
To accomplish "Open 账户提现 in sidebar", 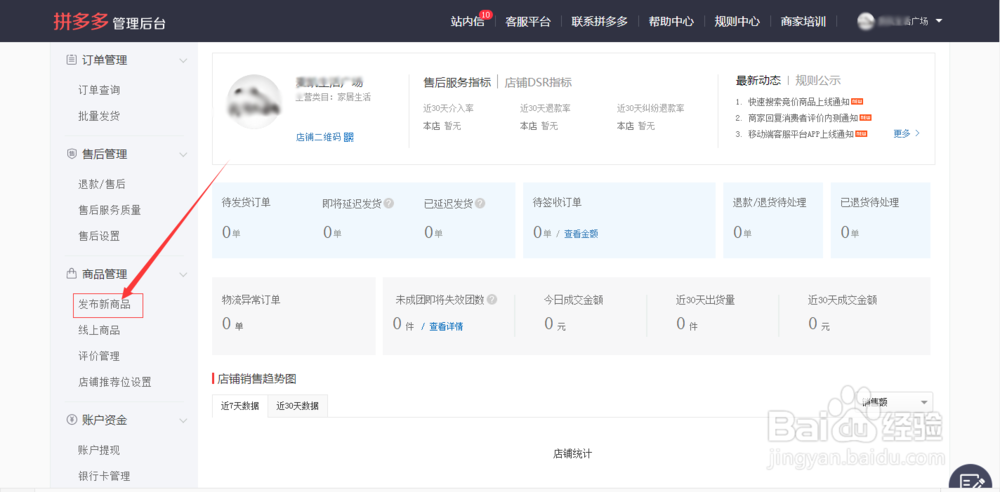I will 99,450.
